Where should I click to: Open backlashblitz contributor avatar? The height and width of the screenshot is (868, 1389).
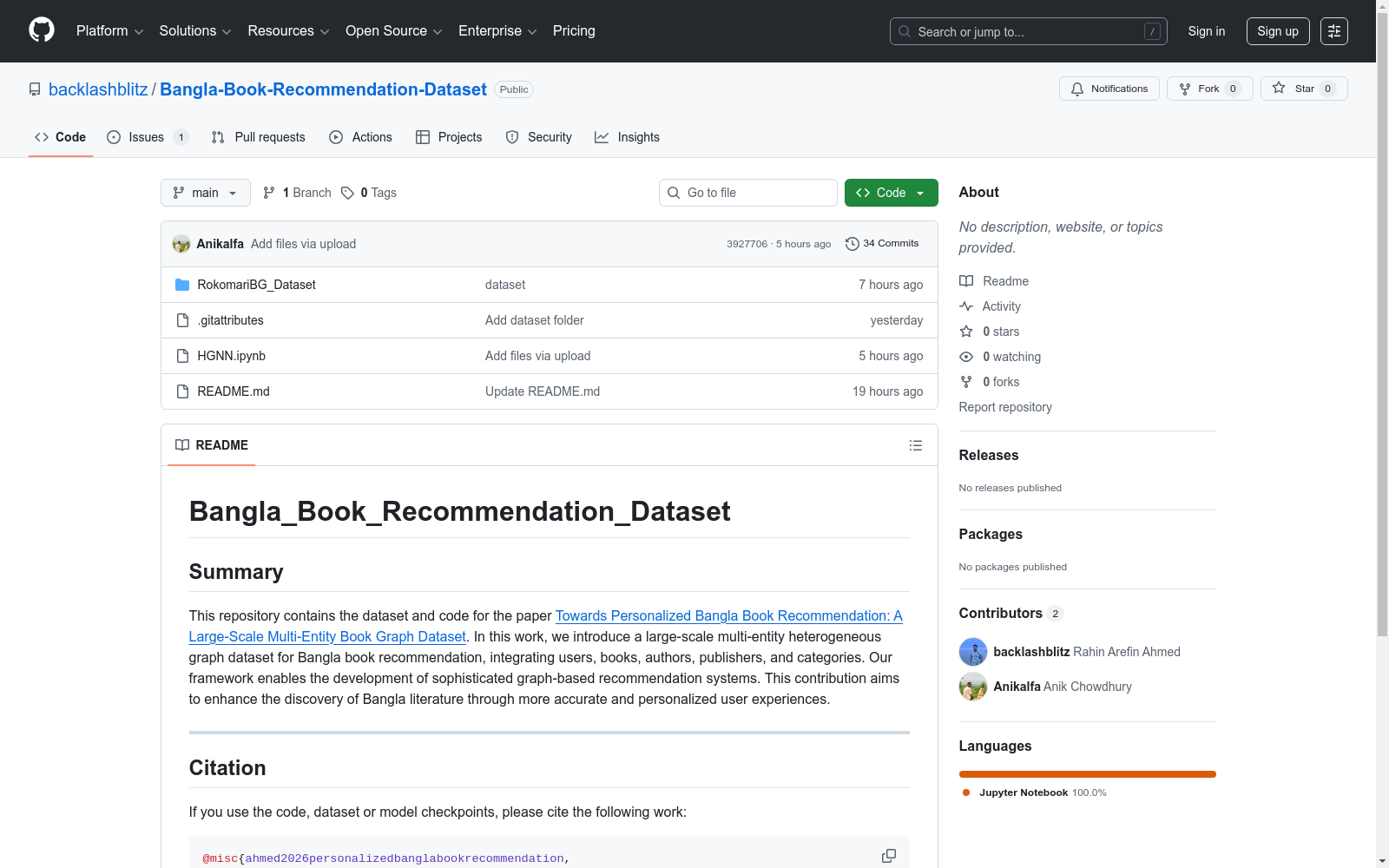[973, 652]
